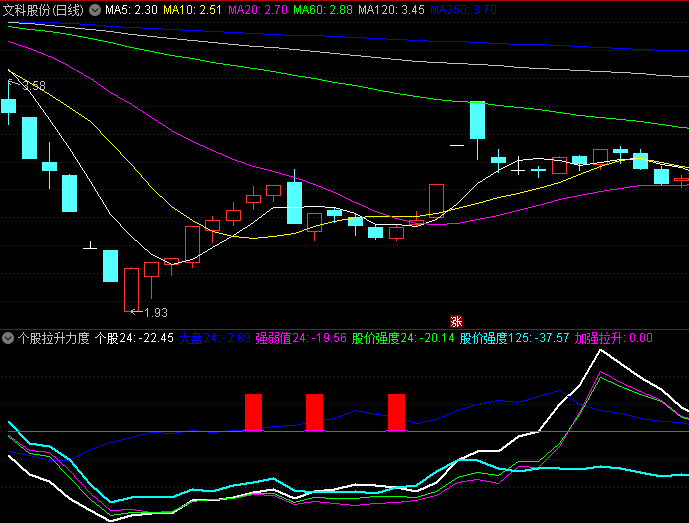Click the MA120: 3.45 legend label
The height and width of the screenshot is (523, 689).
(392, 10)
